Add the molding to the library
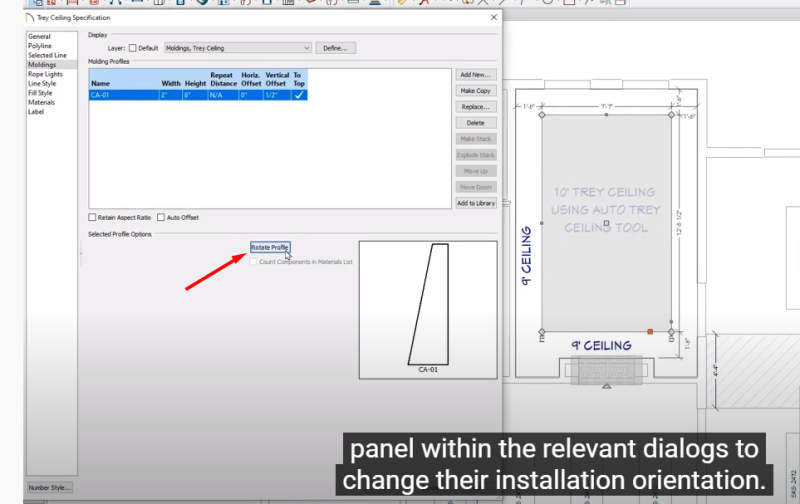Image resolution: width=800 pixels, height=504 pixels. 475,203
